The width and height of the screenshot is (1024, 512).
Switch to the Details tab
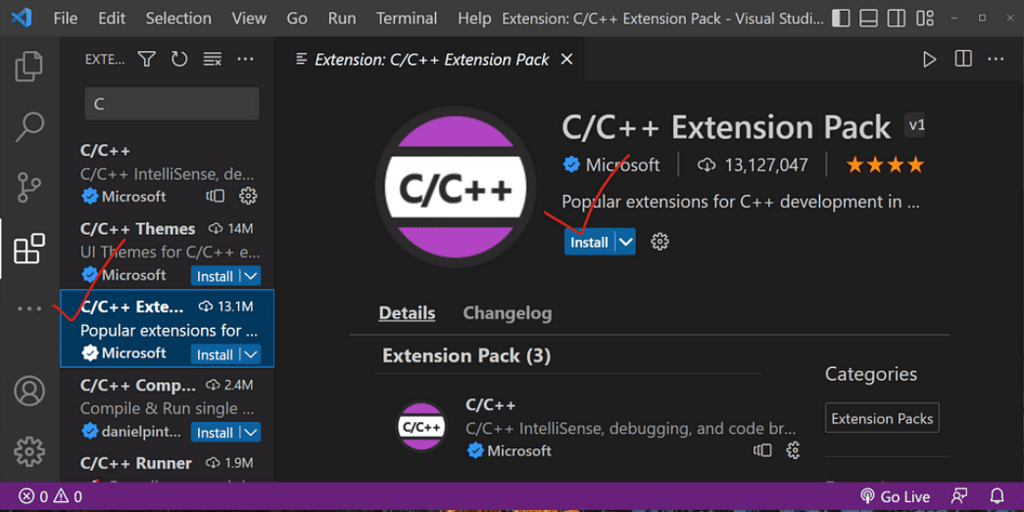407,313
